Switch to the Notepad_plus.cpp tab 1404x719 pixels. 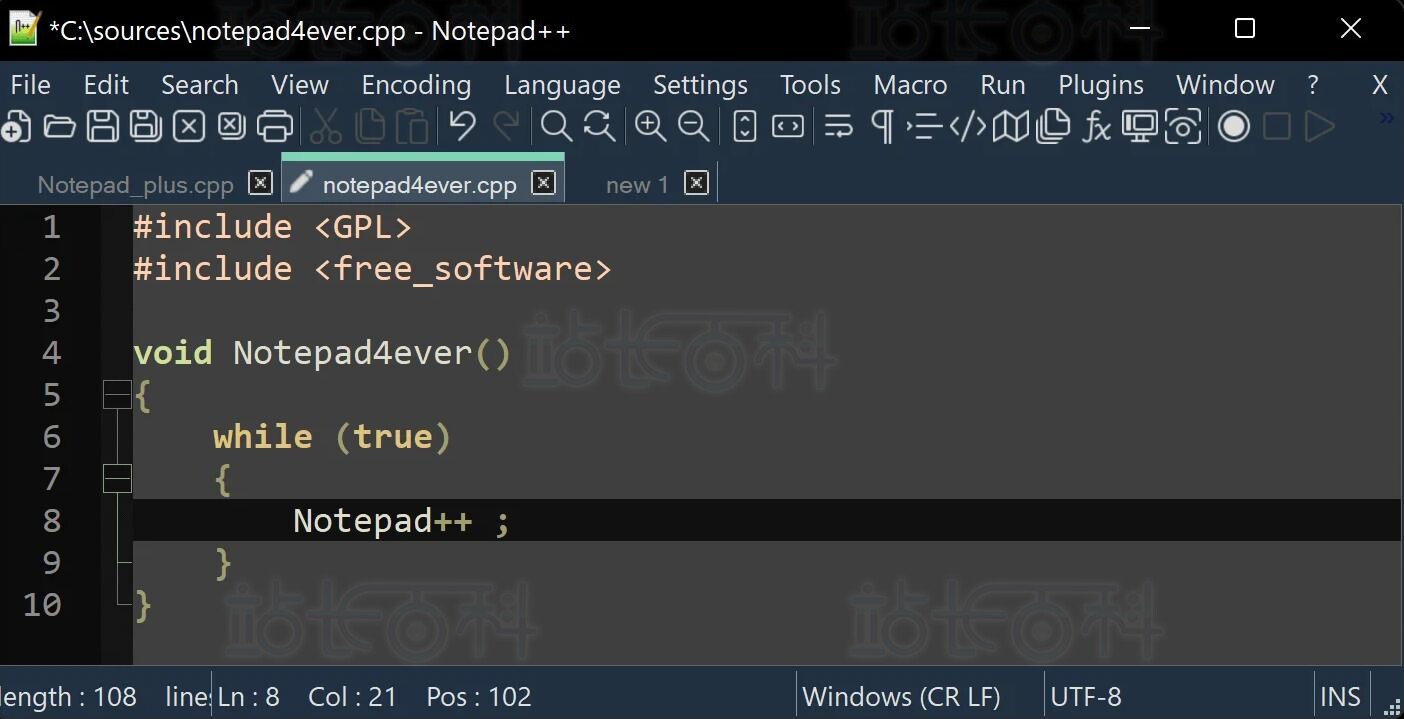pos(135,185)
